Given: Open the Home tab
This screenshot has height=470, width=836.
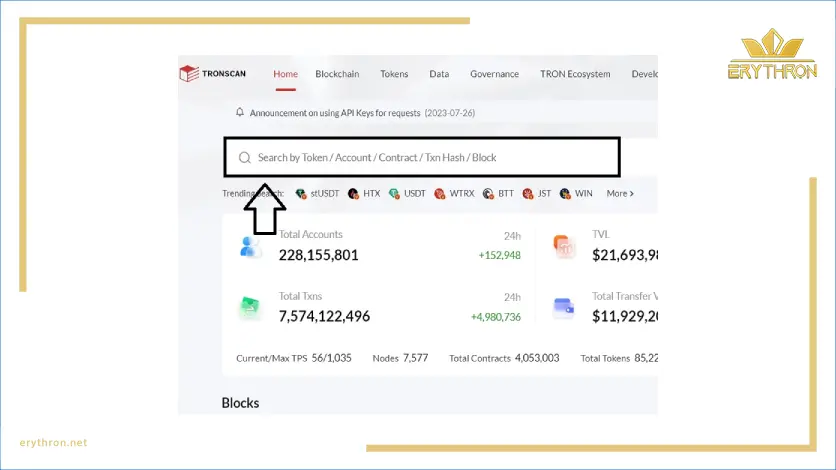Looking at the screenshot, I should click(285, 74).
